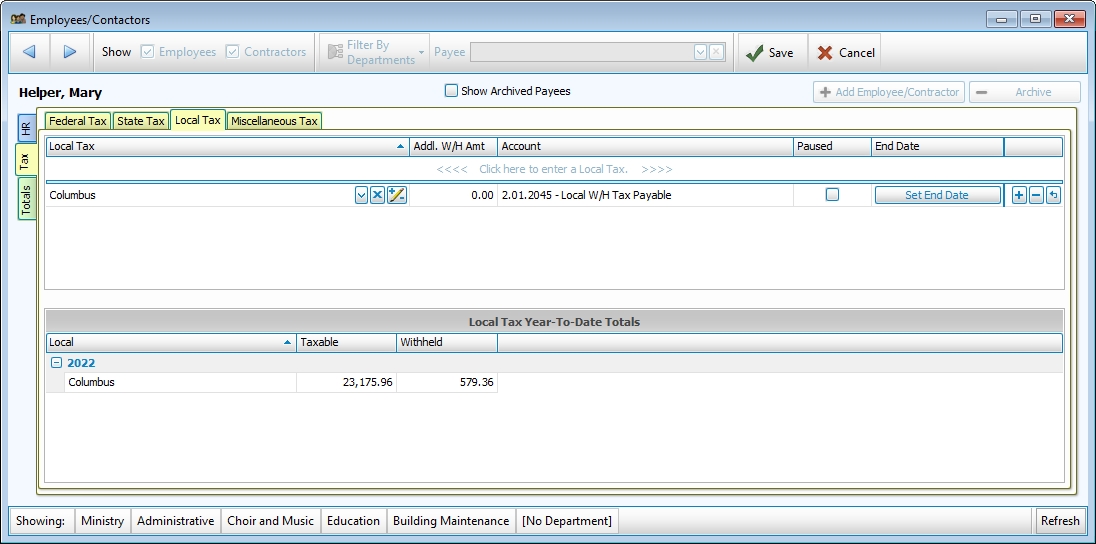Image resolution: width=1096 pixels, height=544 pixels.
Task: Select the vertical Totals side tab
Action: [27, 200]
